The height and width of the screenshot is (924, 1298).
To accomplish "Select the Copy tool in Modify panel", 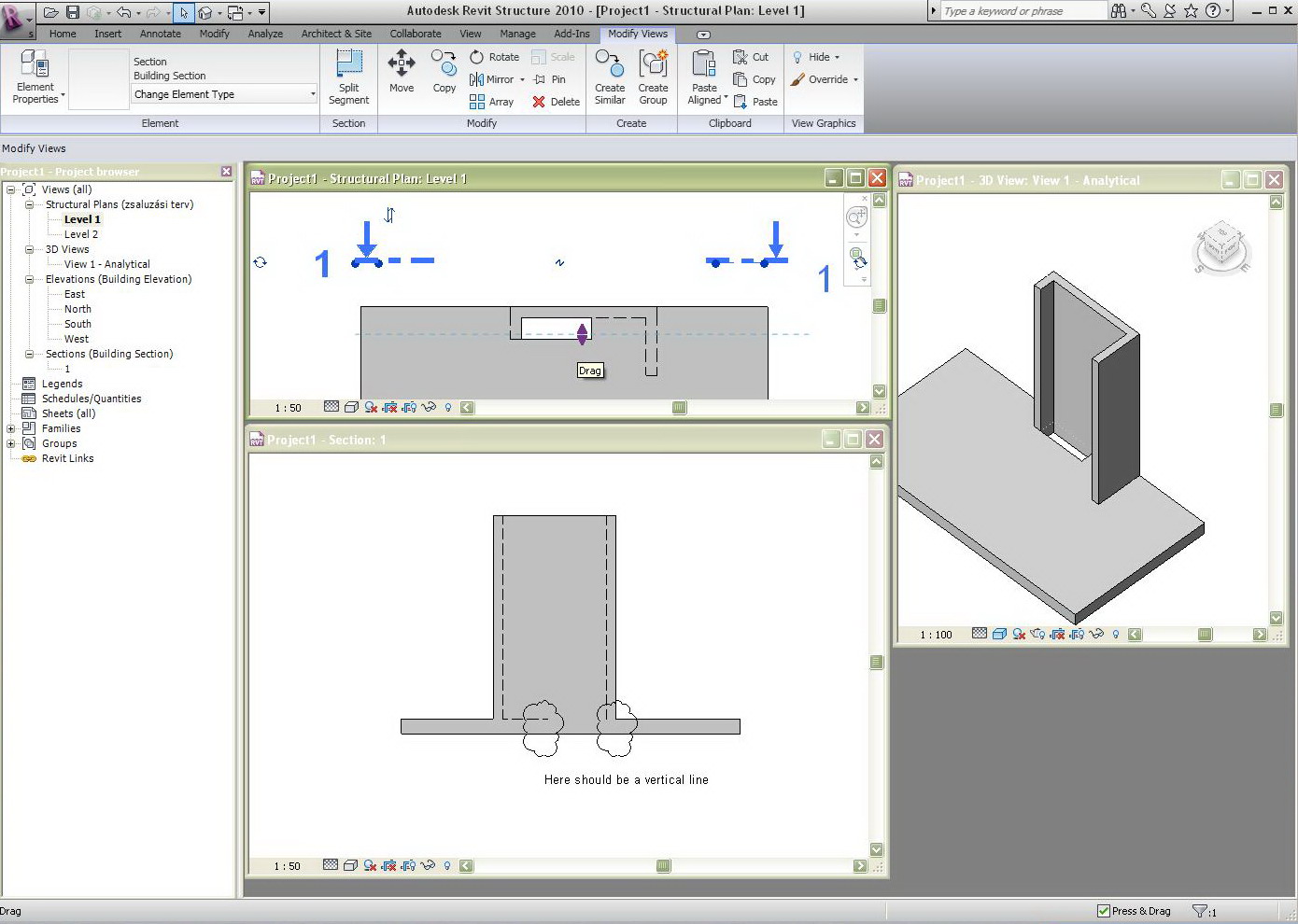I will coord(444,72).
